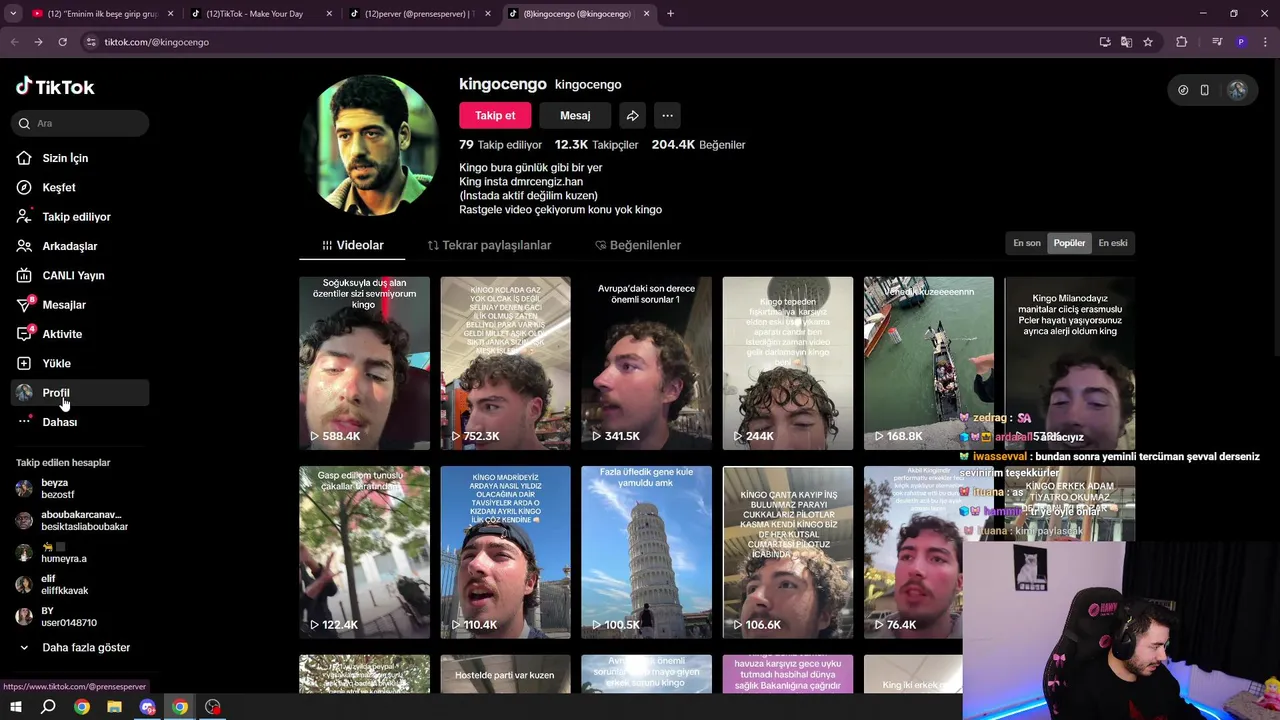This screenshot has height=720, width=1280.
Task: Click the Ara search field
Action: point(80,123)
